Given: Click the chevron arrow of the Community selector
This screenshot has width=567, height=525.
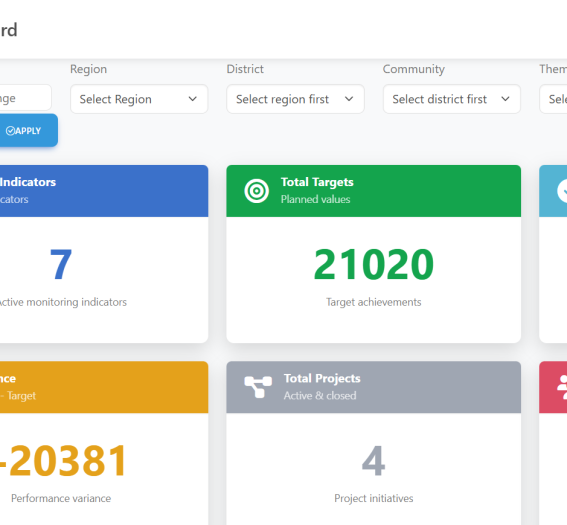Looking at the screenshot, I should [x=506, y=99].
